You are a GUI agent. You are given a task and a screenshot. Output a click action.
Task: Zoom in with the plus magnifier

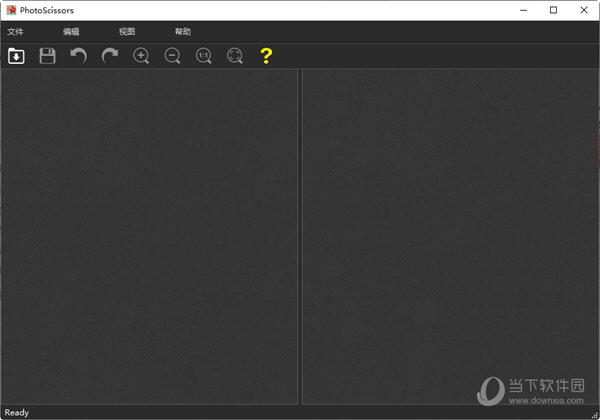tap(141, 56)
